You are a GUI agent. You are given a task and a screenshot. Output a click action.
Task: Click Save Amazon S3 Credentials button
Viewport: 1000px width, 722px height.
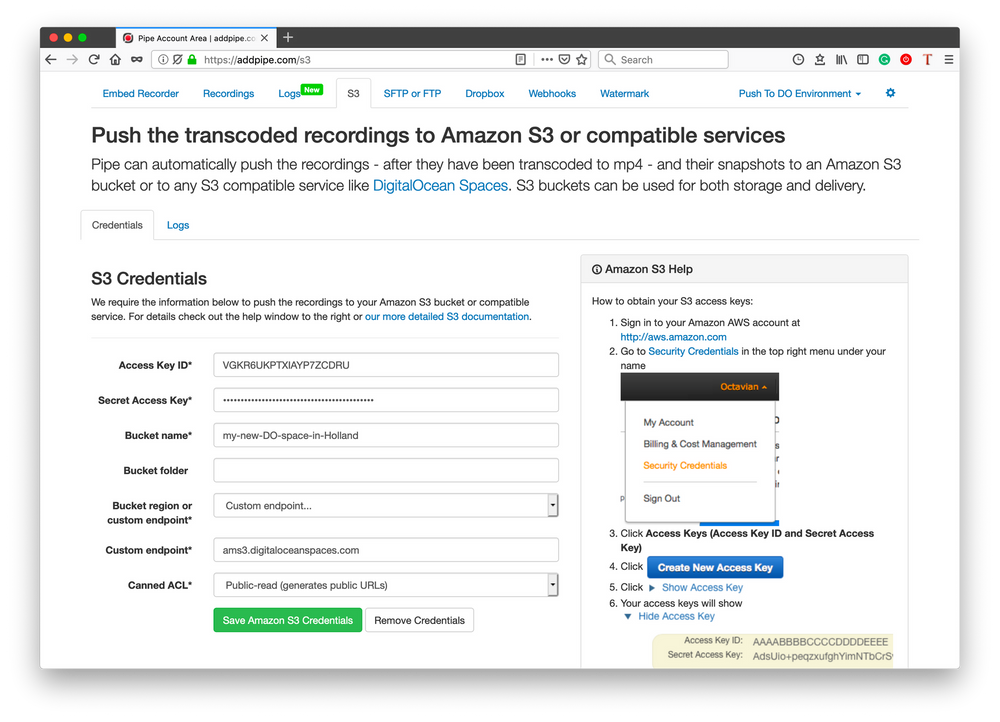point(287,620)
